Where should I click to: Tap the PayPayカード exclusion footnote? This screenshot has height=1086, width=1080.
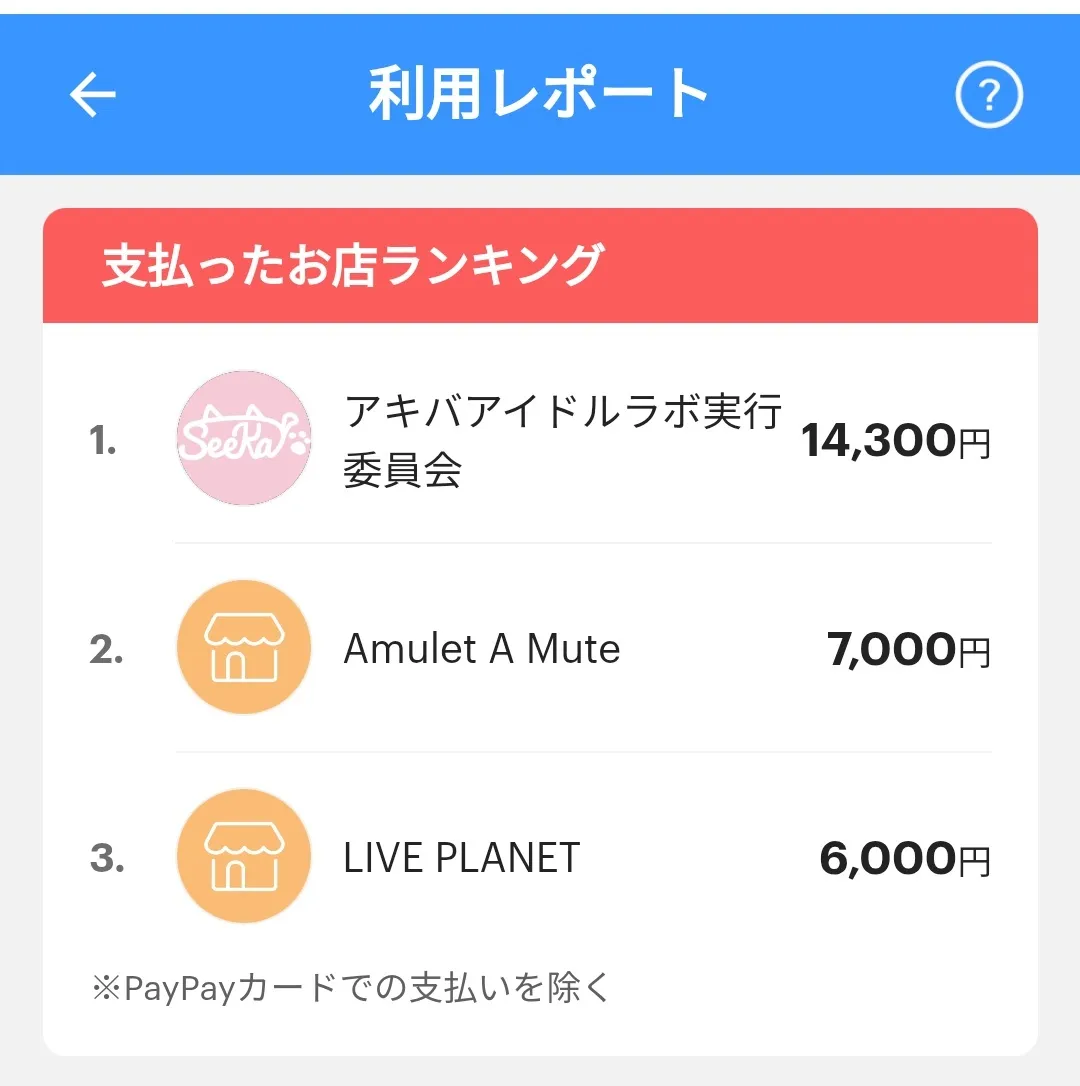click(x=351, y=988)
